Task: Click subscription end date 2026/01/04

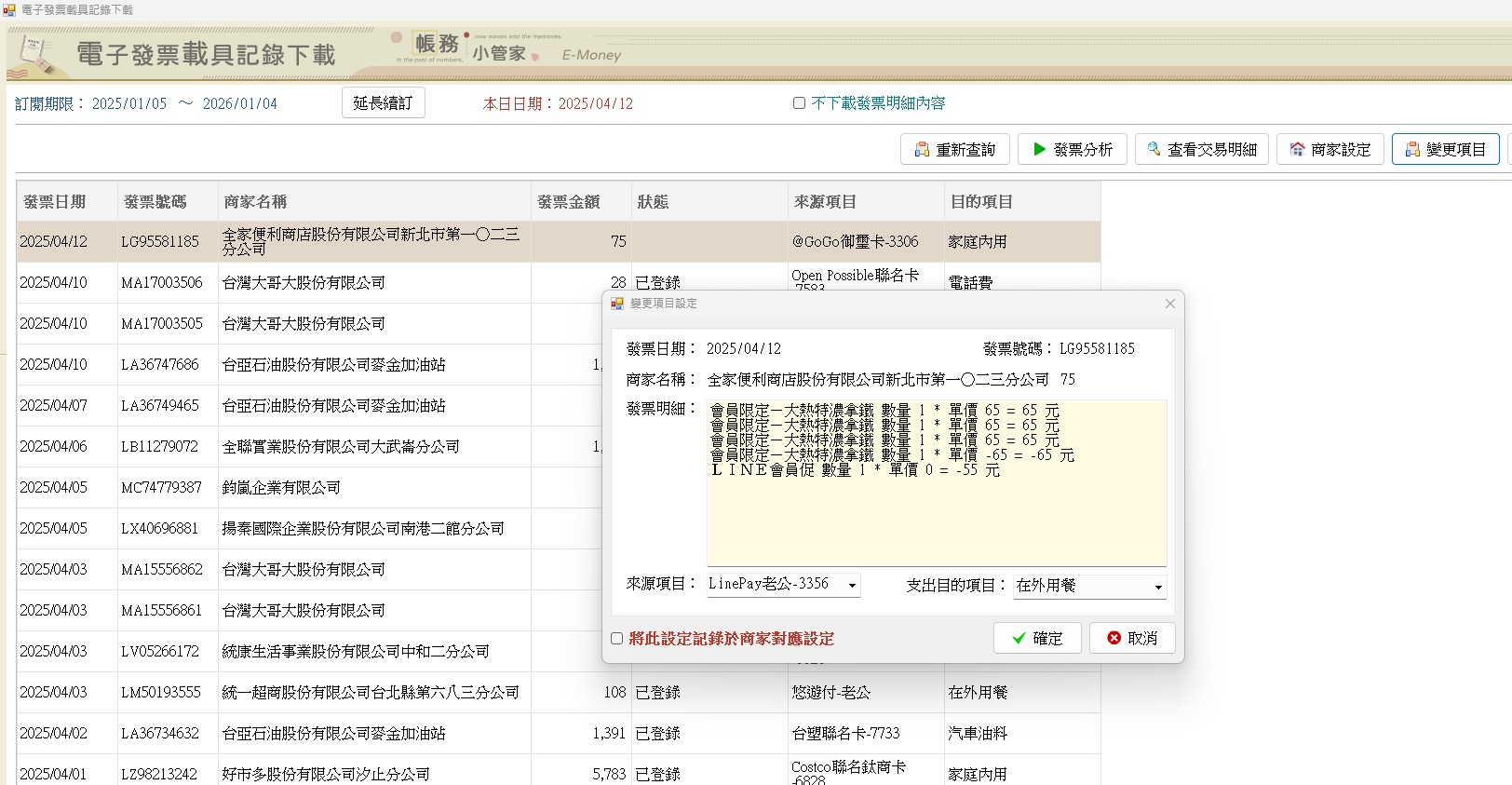Action: pos(240,103)
